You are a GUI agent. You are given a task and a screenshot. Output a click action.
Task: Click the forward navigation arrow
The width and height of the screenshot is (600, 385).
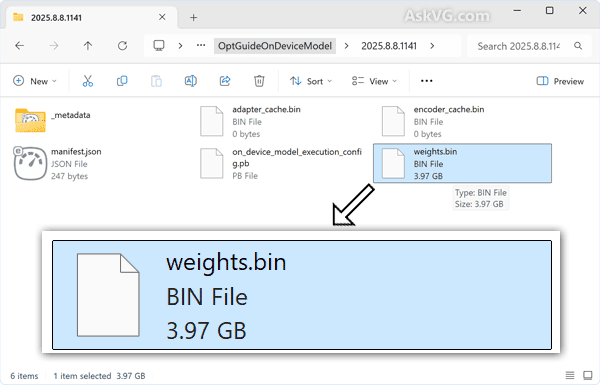tap(54, 46)
